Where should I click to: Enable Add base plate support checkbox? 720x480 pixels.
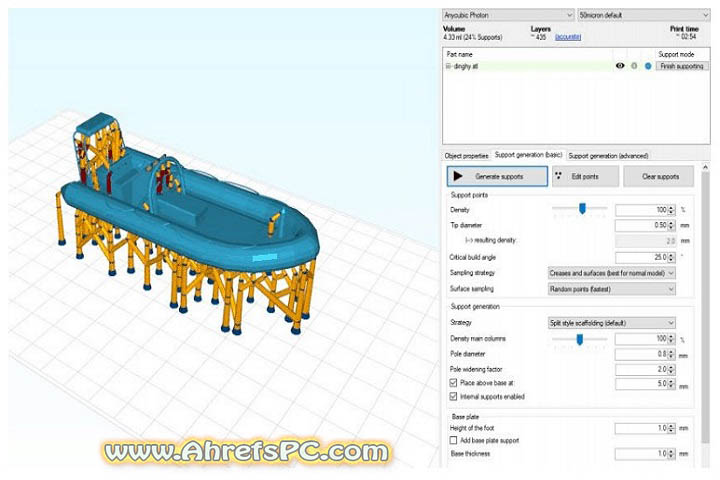point(453,440)
